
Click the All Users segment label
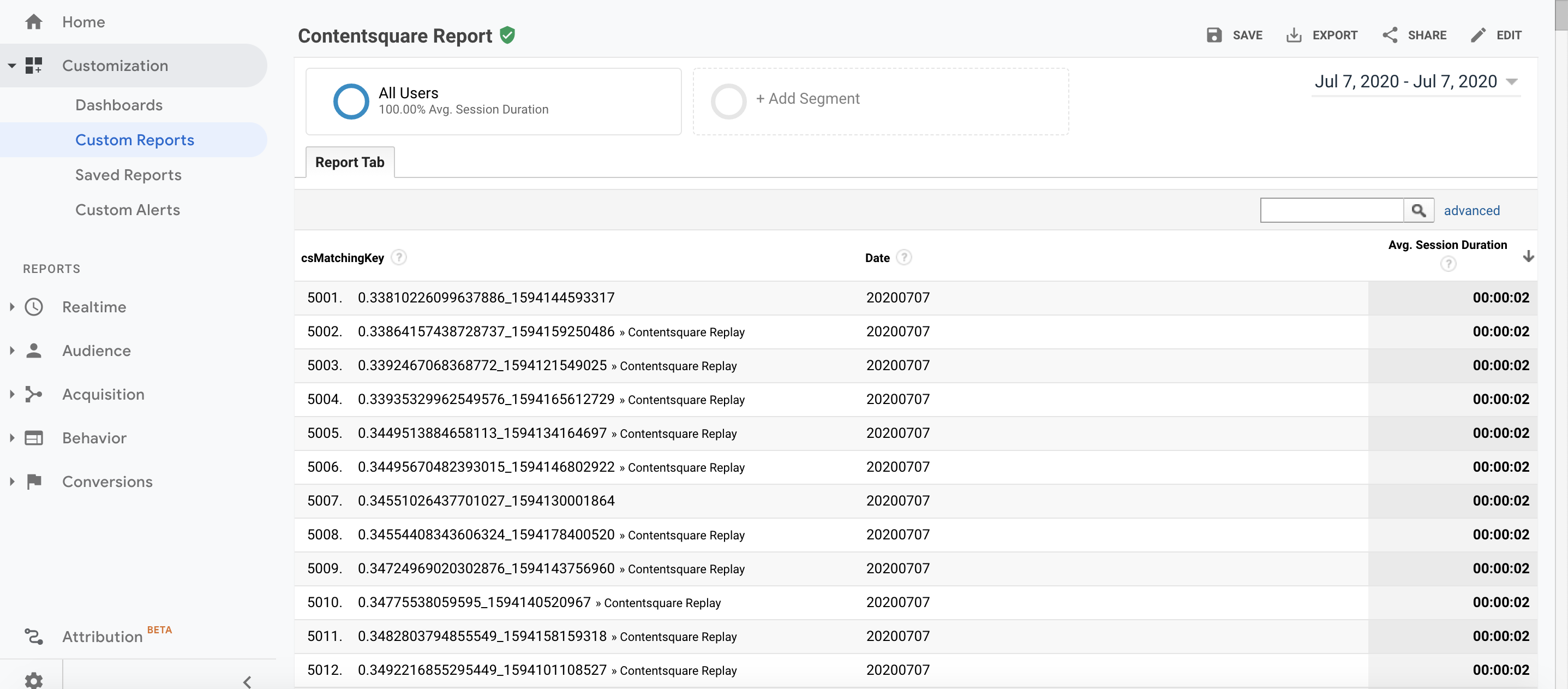pyautogui.click(x=409, y=93)
